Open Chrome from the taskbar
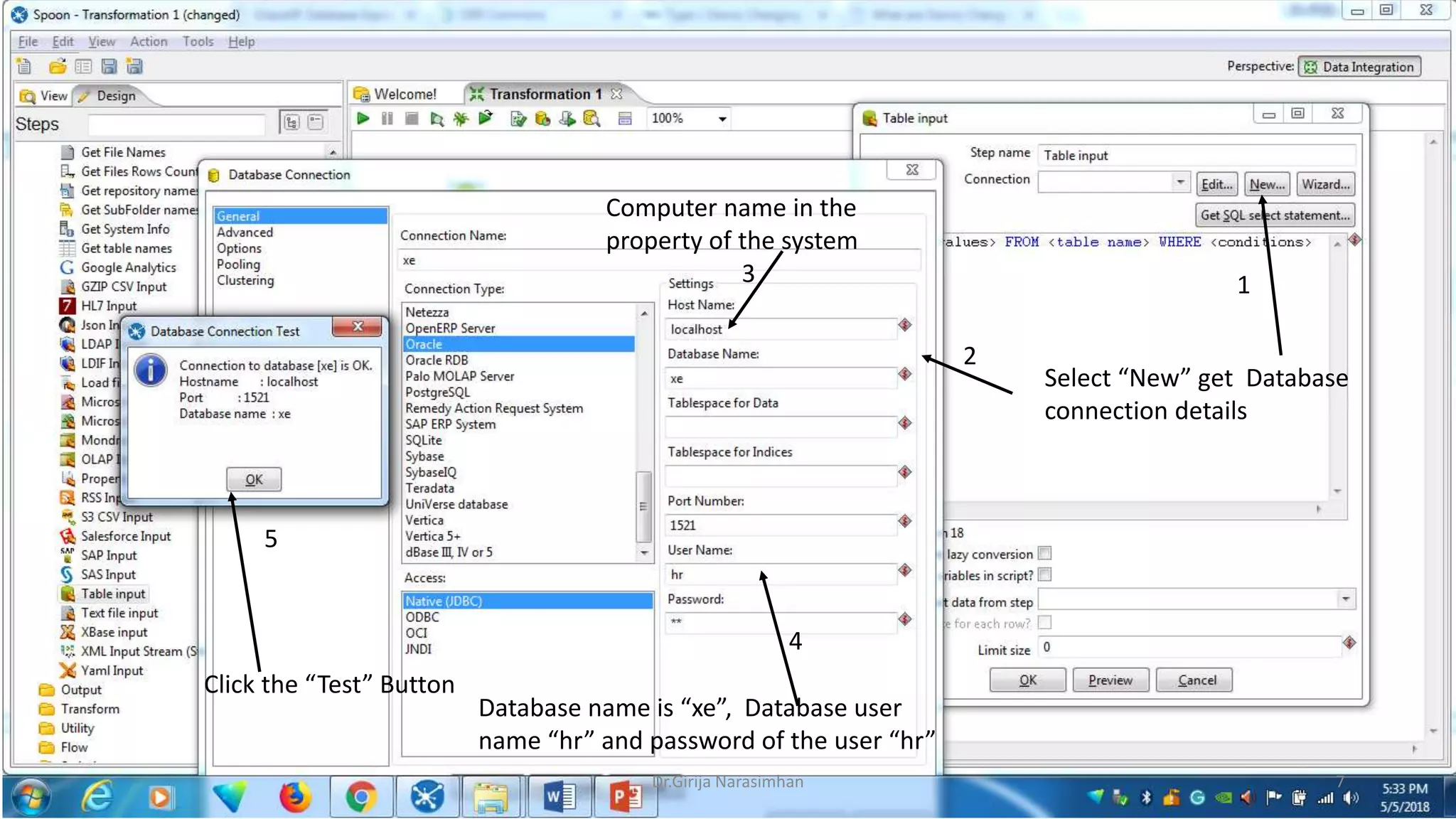The width and height of the screenshot is (1456, 819). pyautogui.click(x=360, y=796)
